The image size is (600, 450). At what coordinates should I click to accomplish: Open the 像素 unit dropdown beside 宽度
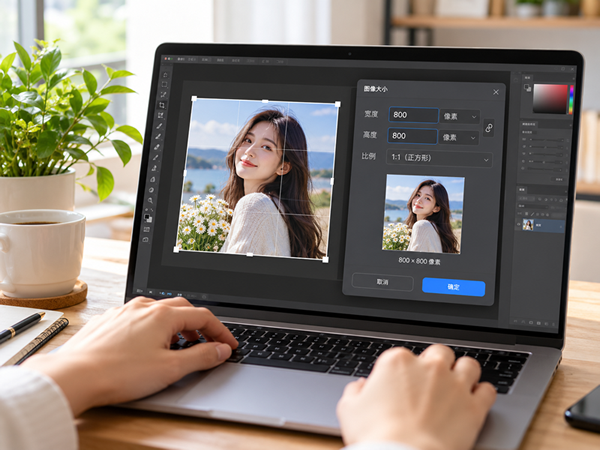tap(460, 117)
